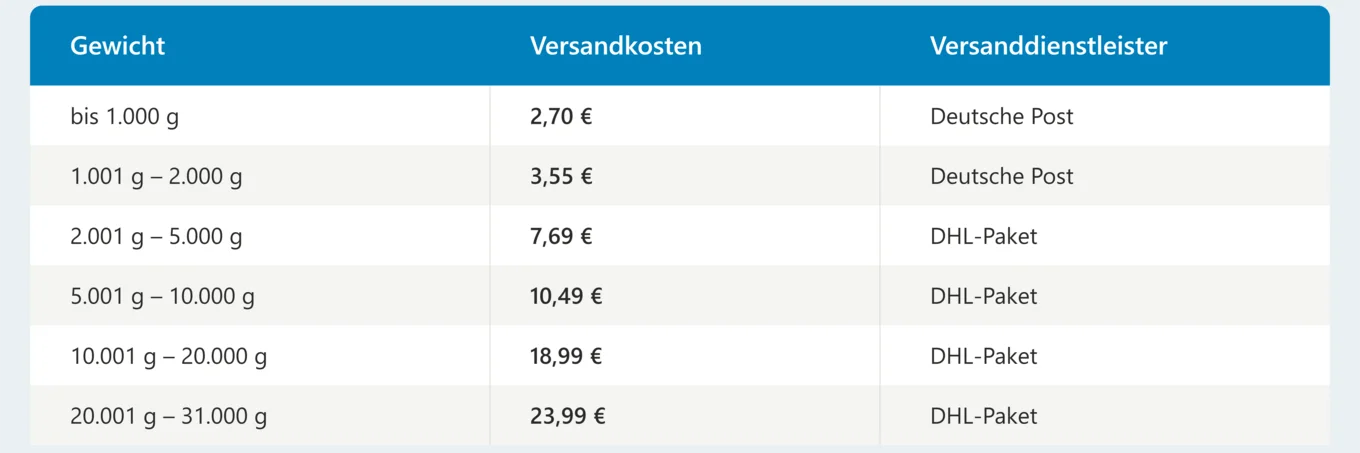Click the 3,55 € shipping cost

pyautogui.click(x=561, y=176)
